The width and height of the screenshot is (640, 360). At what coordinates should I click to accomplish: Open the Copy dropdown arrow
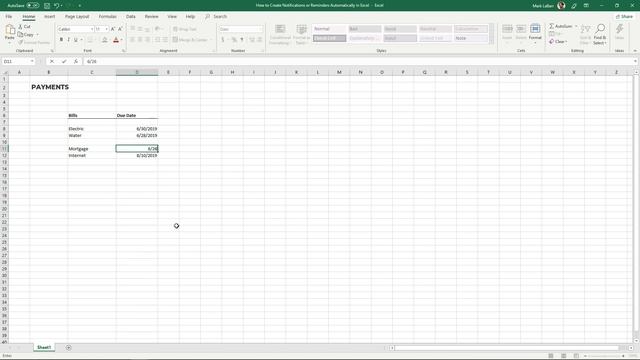click(37, 35)
